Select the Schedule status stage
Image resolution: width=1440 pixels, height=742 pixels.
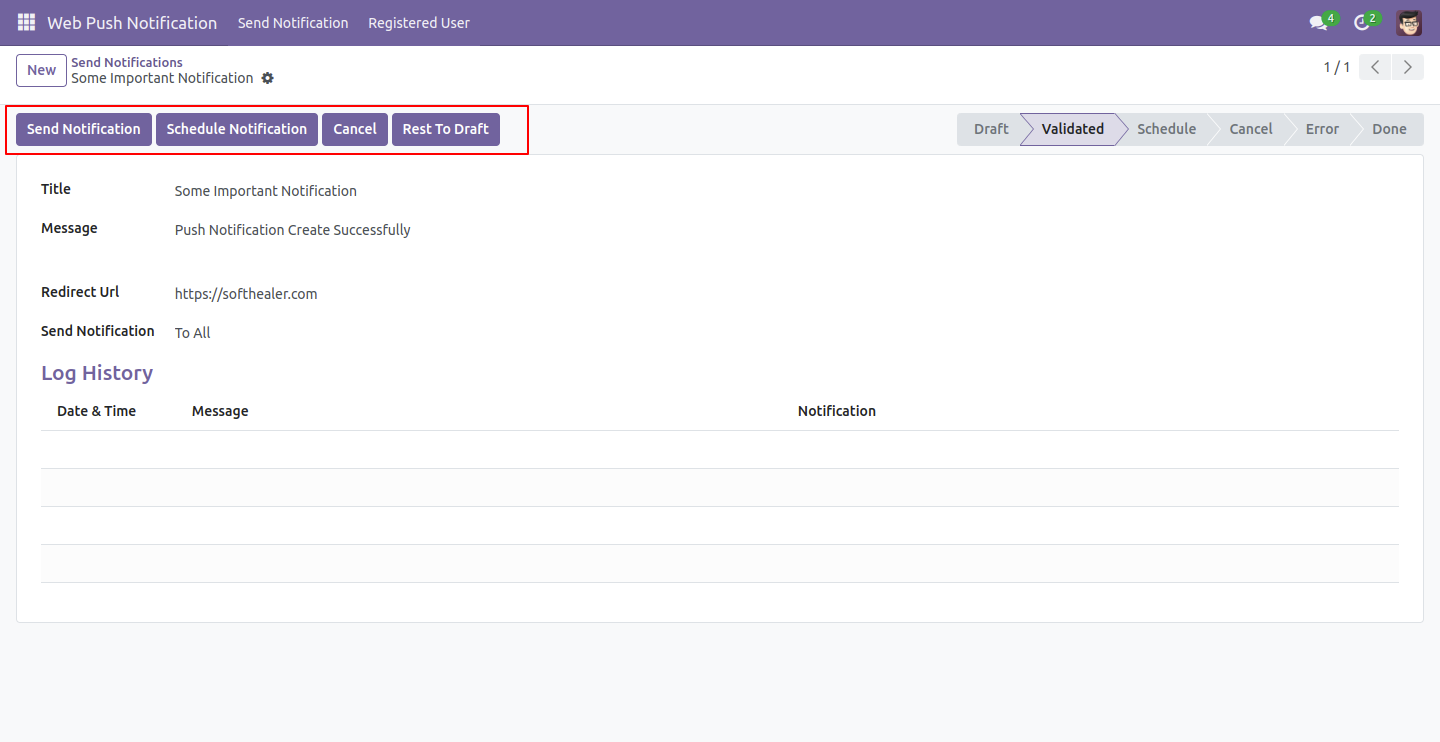pos(1166,129)
